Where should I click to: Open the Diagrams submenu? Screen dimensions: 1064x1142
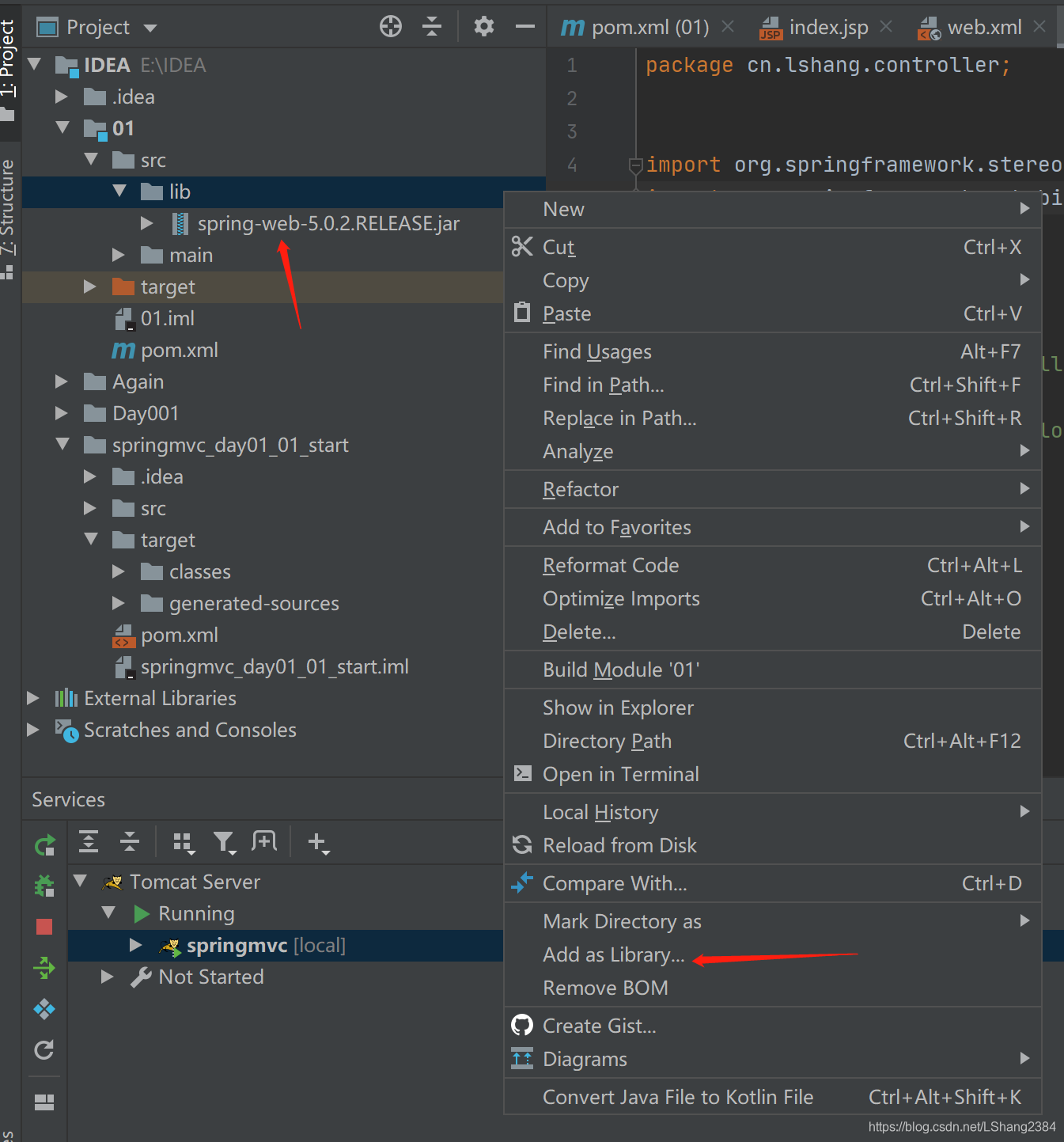pos(773,1059)
